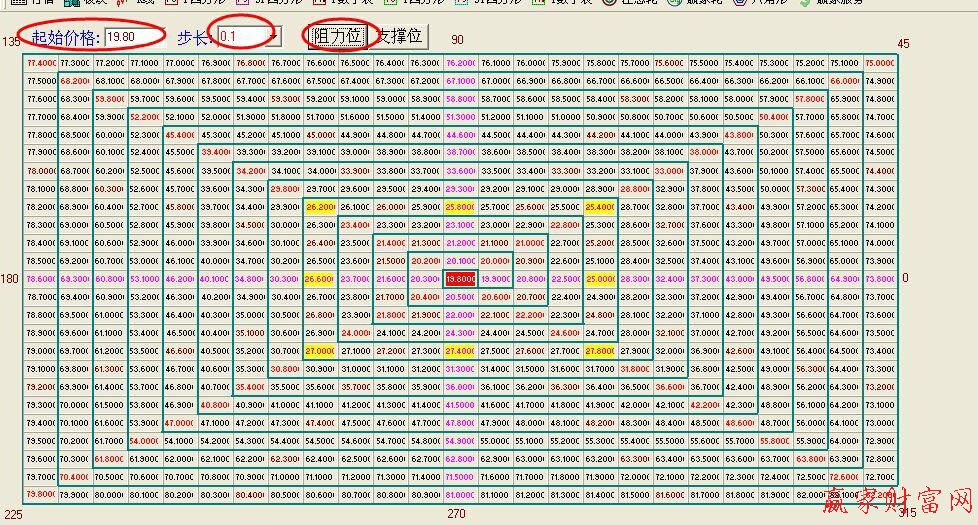Select the yellow highlighted cell 25.4000
Image resolution: width=978 pixels, height=525 pixels.
[599, 207]
